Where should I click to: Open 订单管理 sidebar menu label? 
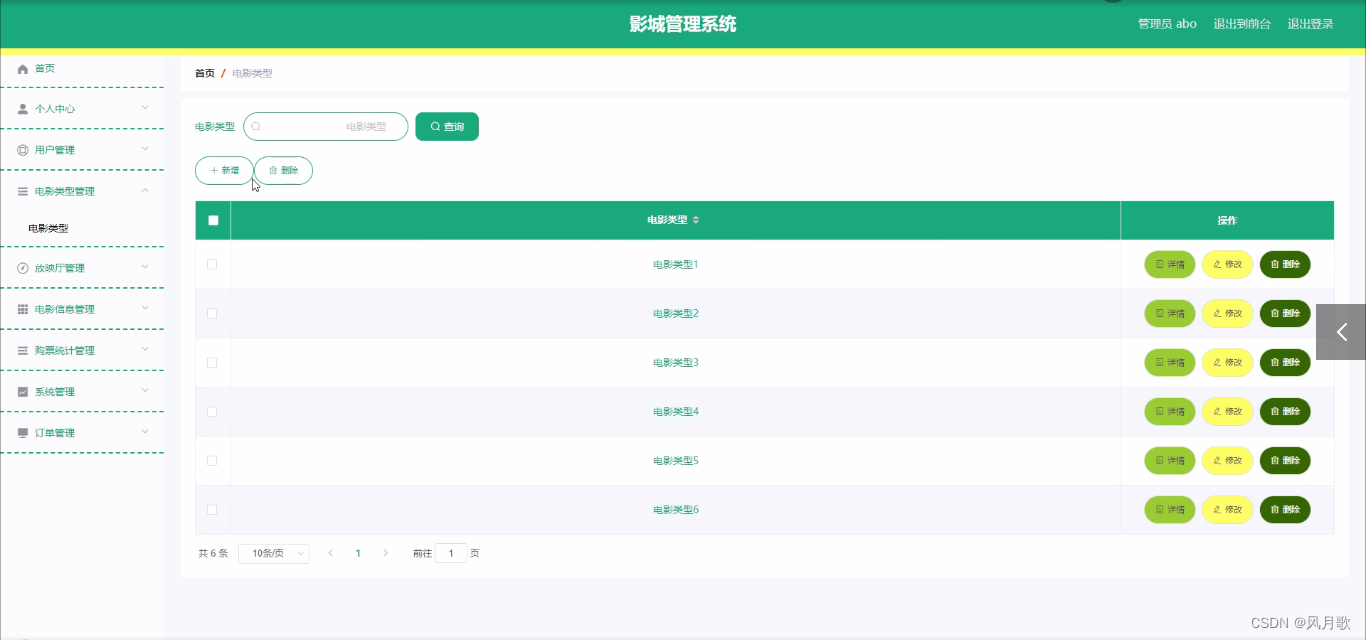point(55,433)
